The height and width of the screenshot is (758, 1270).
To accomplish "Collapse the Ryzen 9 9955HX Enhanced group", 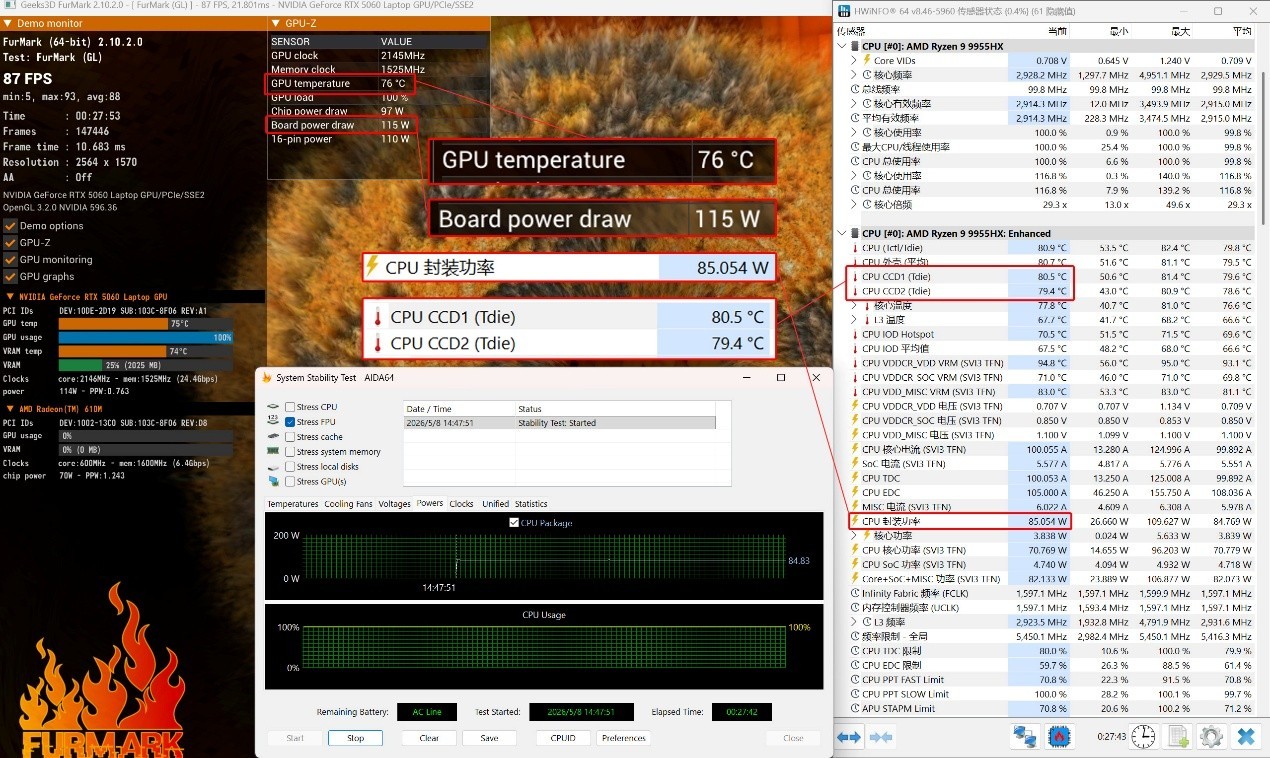I will [x=842, y=233].
